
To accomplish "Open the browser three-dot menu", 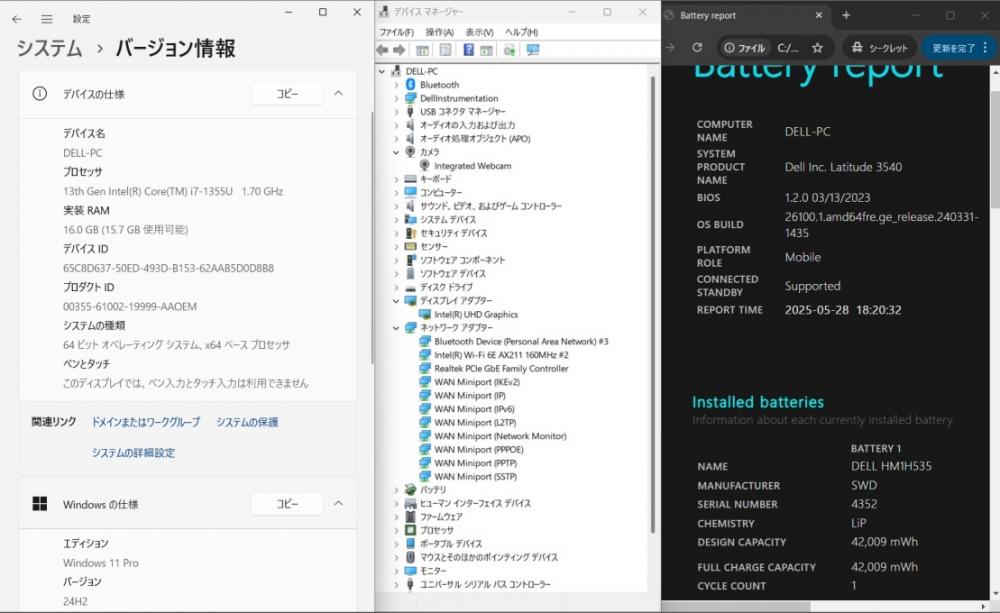I will point(985,47).
